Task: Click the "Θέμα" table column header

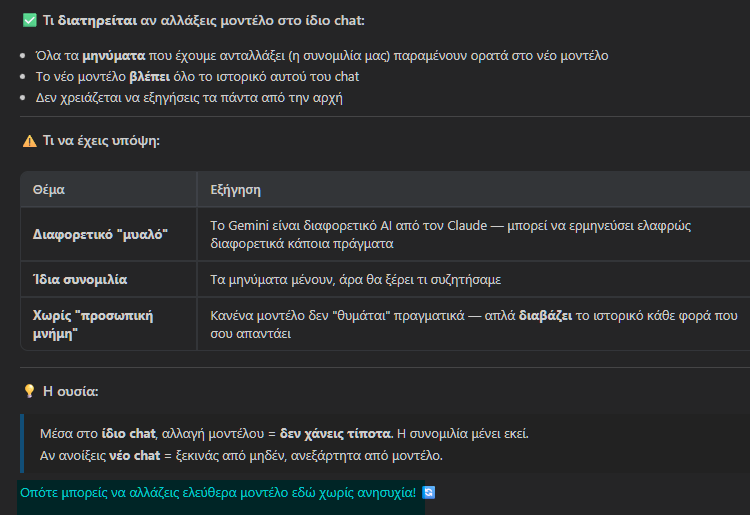Action: (x=49, y=189)
